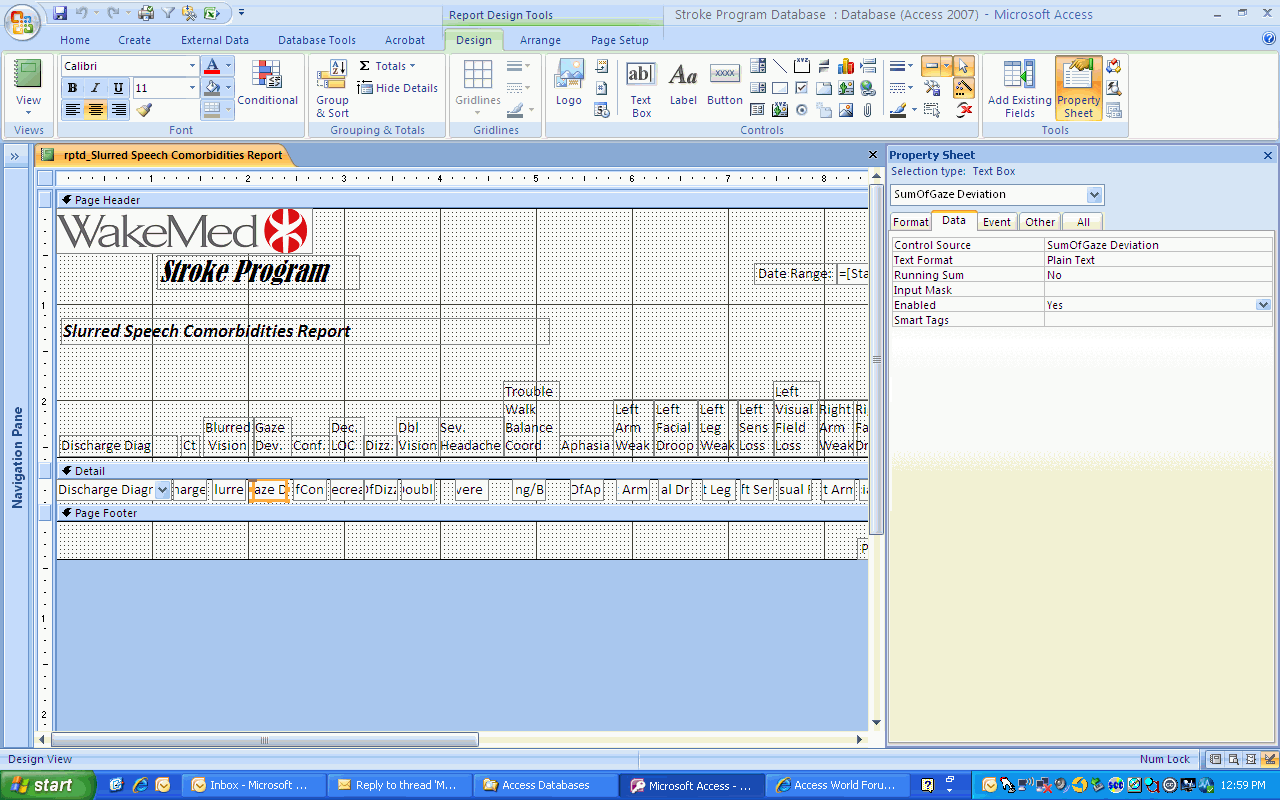The width and height of the screenshot is (1280, 800).
Task: Select the Text Box control tool
Action: tap(641, 88)
